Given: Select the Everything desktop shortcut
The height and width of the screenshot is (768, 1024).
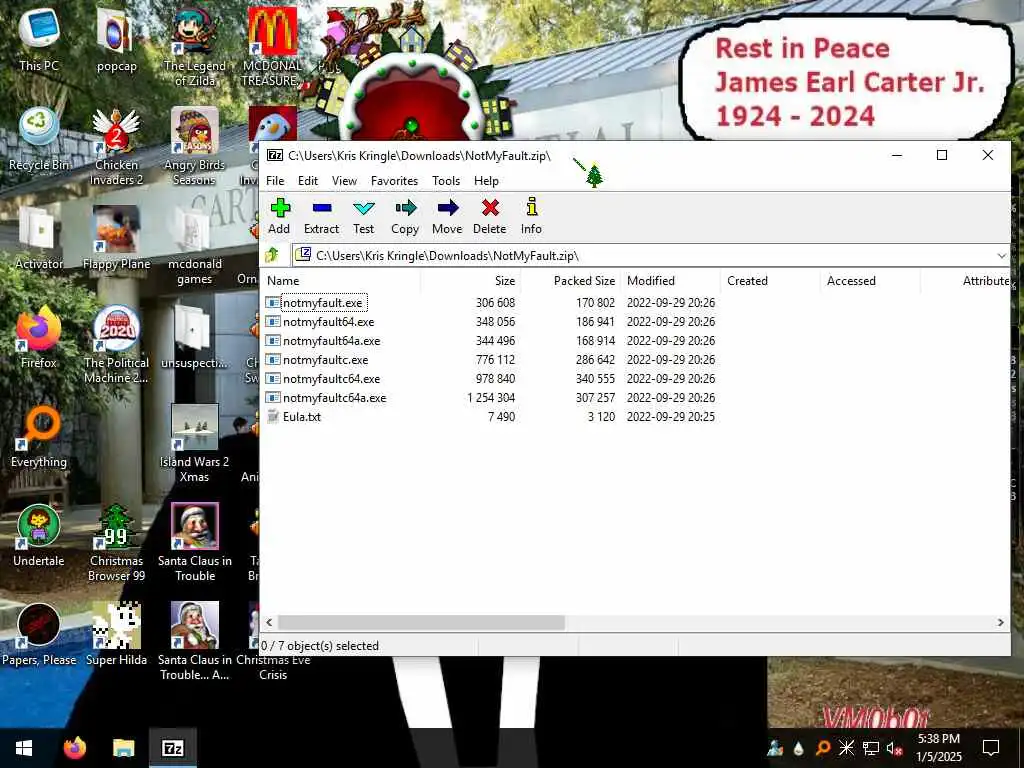Looking at the screenshot, I should 39,437.
